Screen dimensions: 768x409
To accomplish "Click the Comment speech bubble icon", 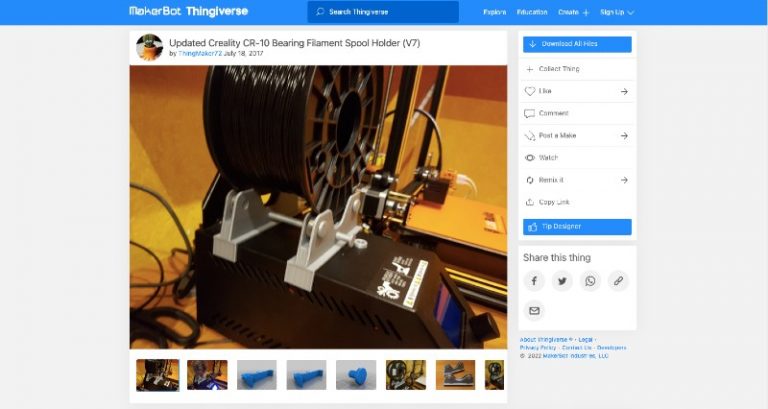I will point(529,114).
